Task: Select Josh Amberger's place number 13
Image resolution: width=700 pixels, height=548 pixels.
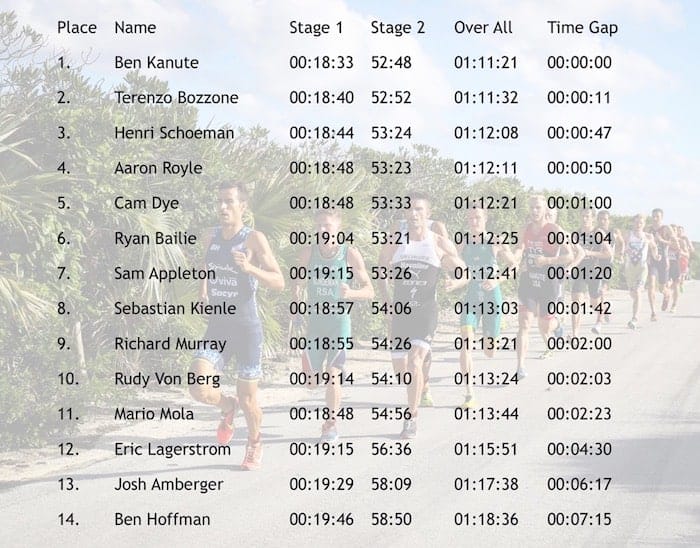Action: click(67, 484)
